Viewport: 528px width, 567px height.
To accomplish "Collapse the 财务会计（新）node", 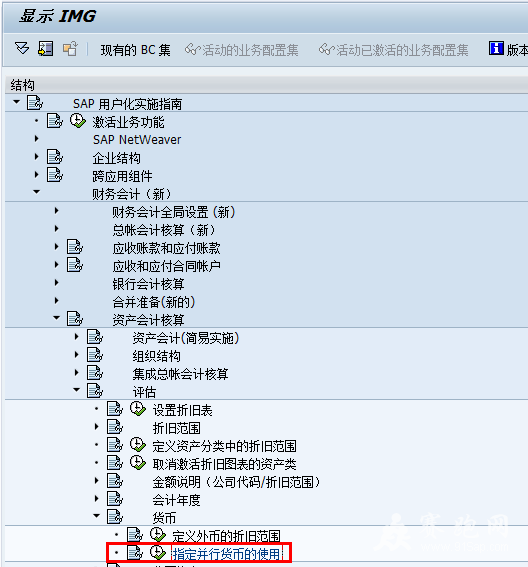I will pos(36,192).
